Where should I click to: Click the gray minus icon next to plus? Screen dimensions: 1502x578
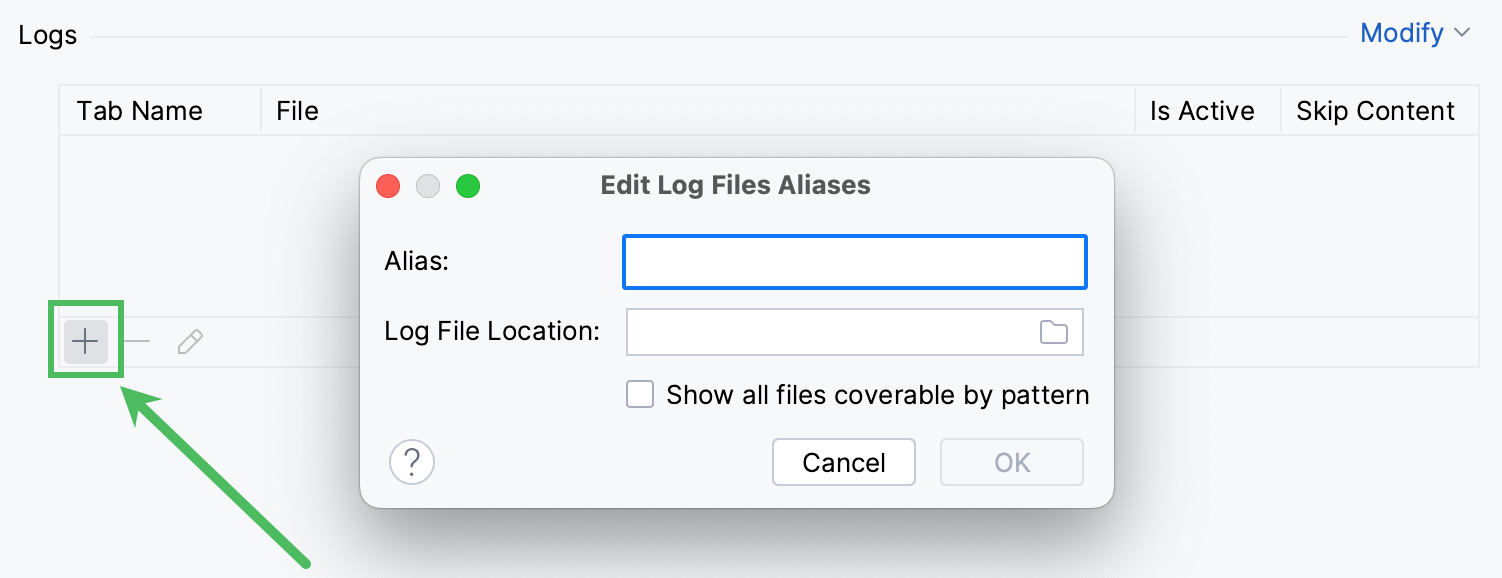pyautogui.click(x=138, y=341)
